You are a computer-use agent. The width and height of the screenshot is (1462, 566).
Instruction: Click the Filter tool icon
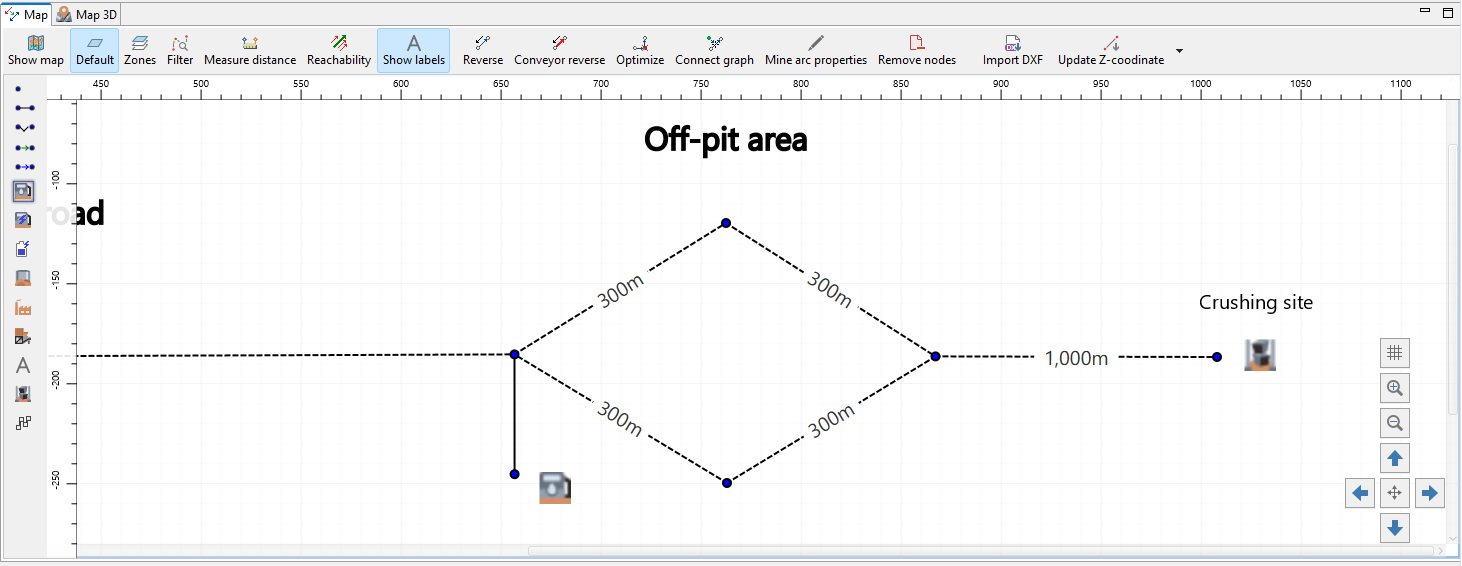[x=180, y=50]
